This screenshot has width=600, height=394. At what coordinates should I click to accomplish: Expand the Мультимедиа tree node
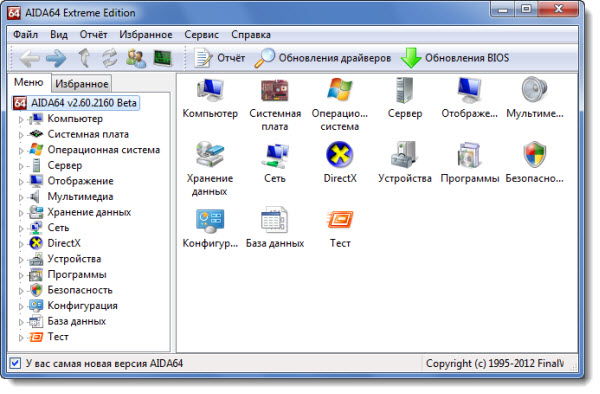click(x=21, y=197)
